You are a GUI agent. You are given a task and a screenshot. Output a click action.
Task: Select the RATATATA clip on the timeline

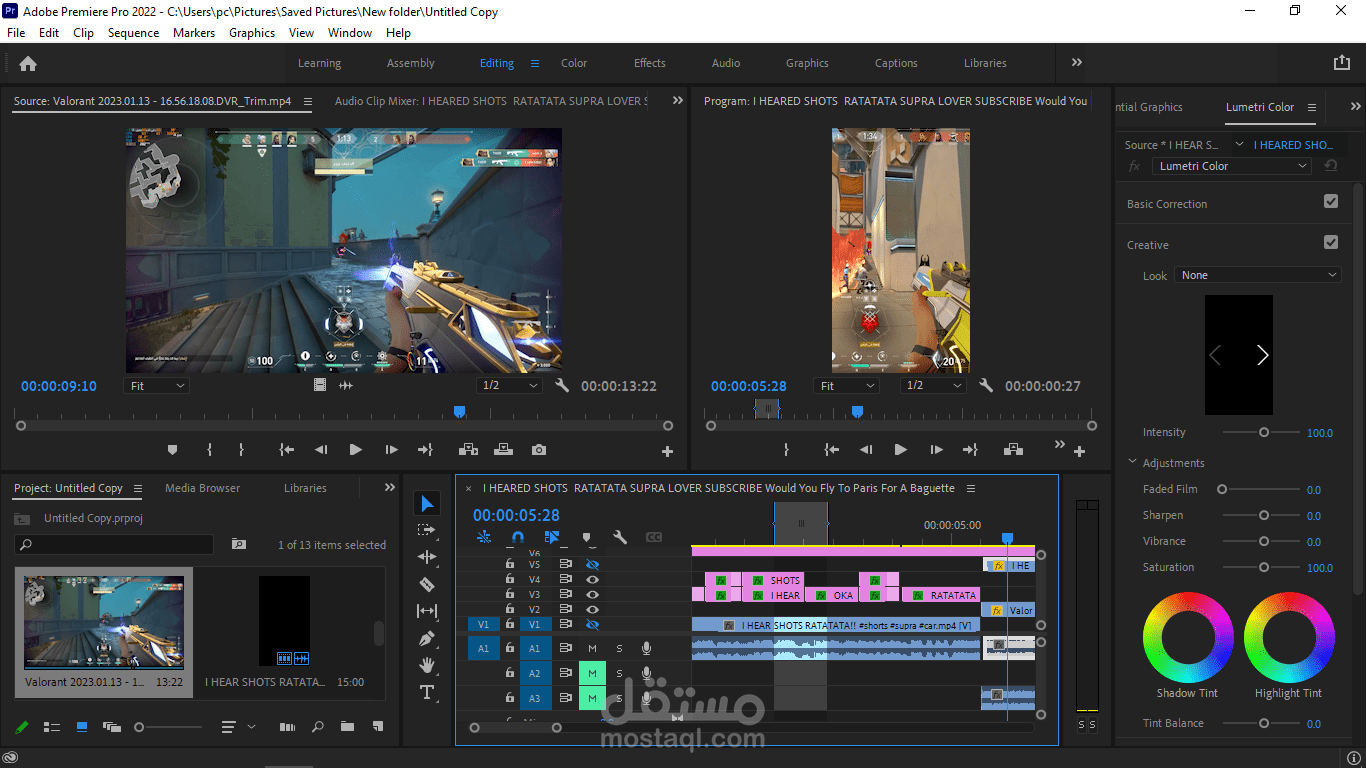click(x=942, y=595)
